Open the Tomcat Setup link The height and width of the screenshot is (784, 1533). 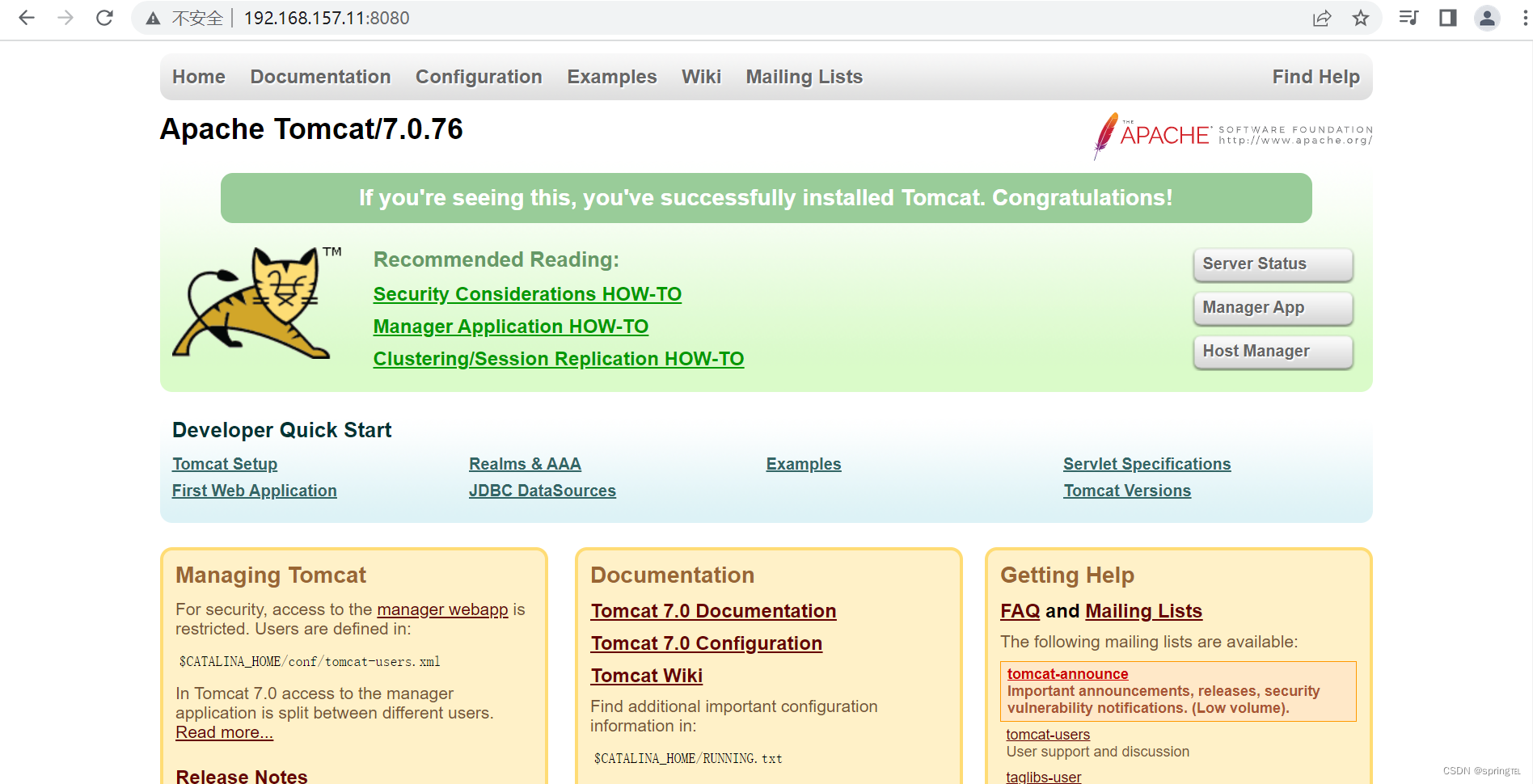[x=225, y=464]
